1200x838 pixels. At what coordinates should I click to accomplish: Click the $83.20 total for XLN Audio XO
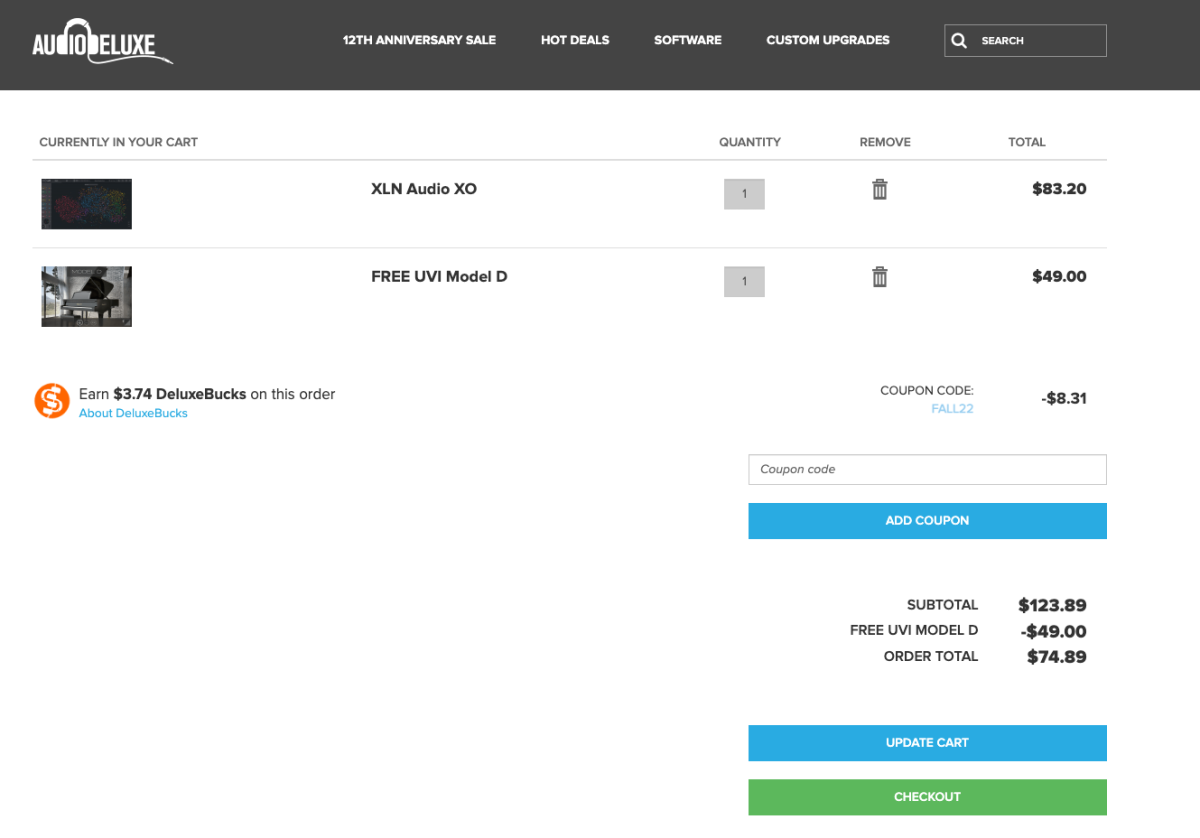[1059, 188]
